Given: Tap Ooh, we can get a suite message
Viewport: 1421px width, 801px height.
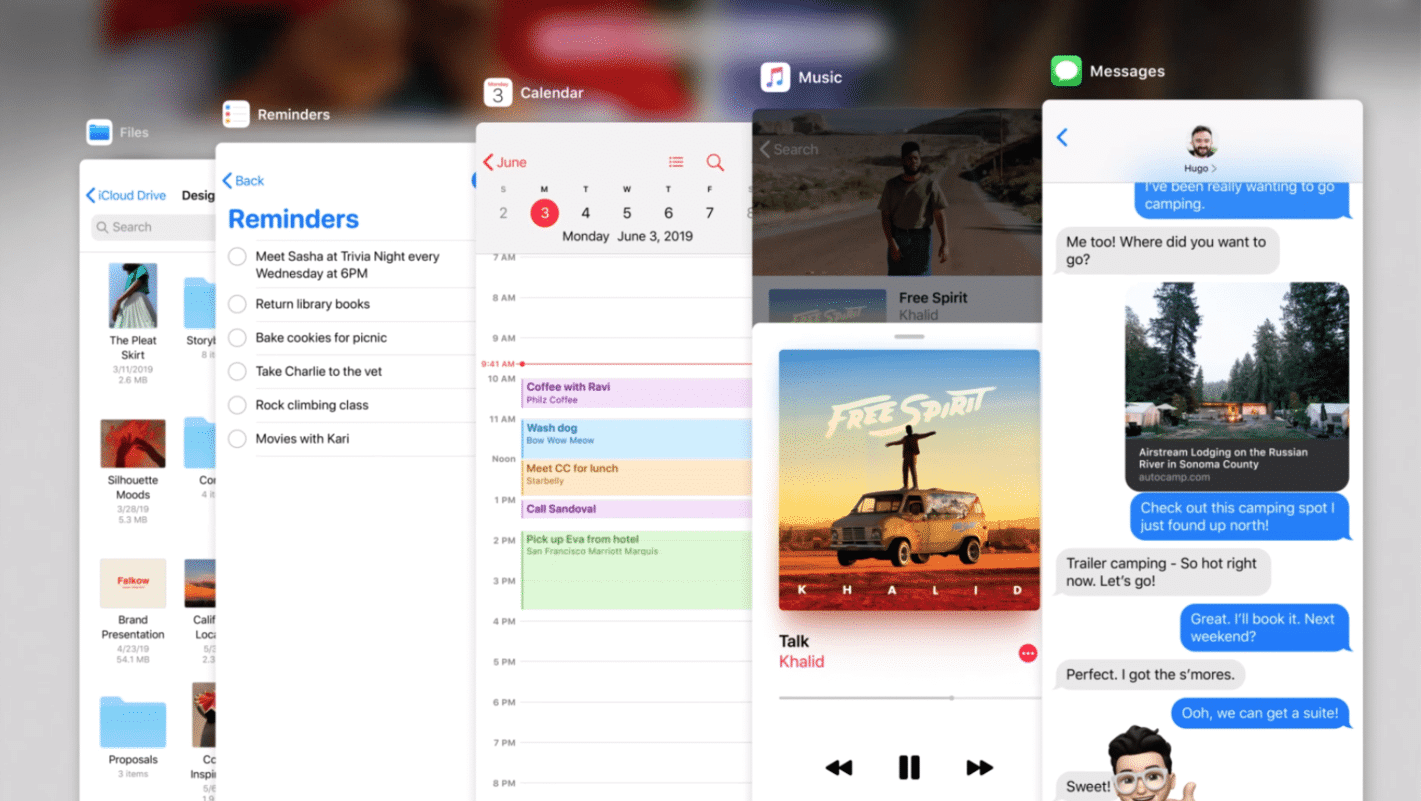Looking at the screenshot, I should coord(1260,713).
